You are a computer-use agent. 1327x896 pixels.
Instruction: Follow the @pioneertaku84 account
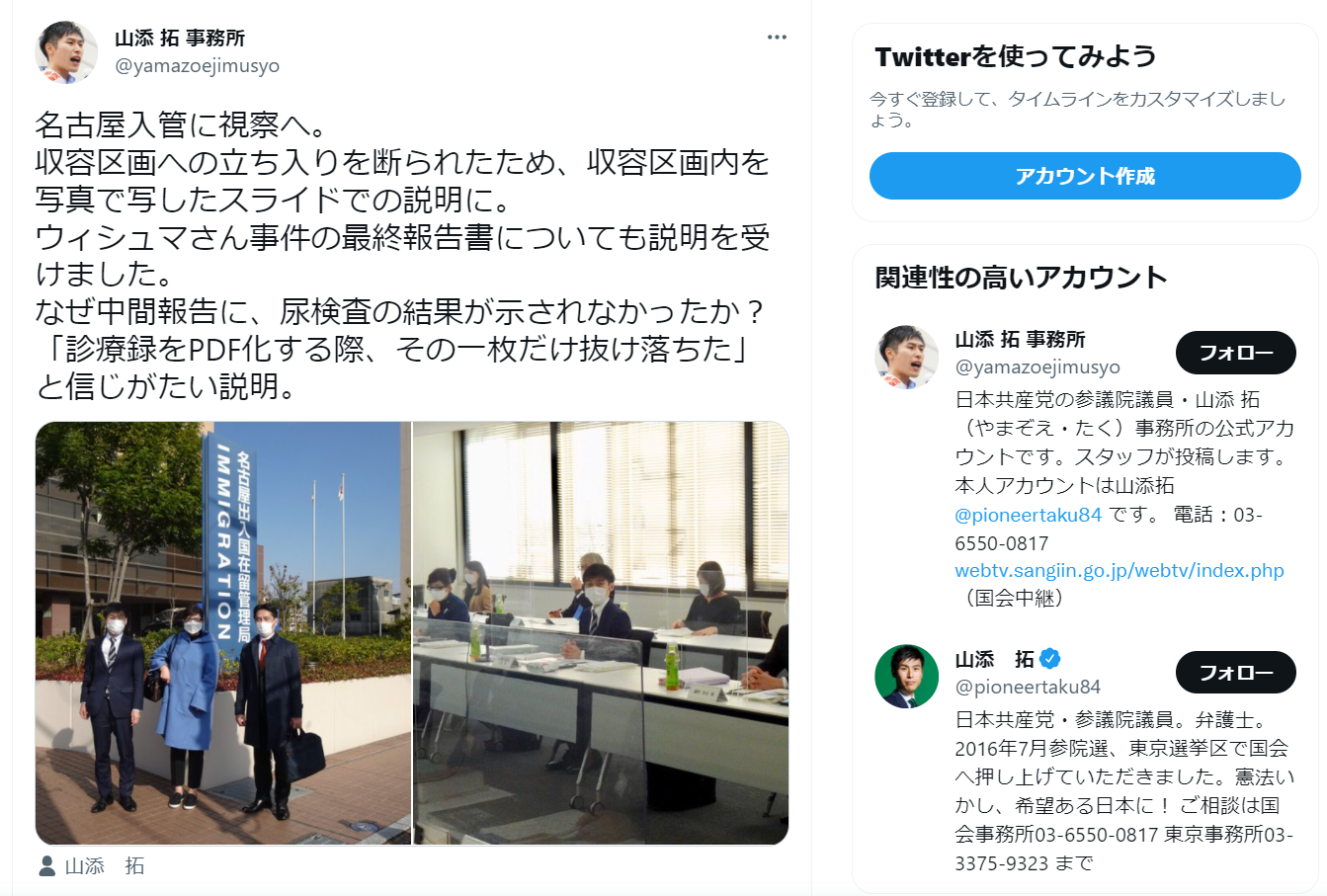click(x=1235, y=673)
